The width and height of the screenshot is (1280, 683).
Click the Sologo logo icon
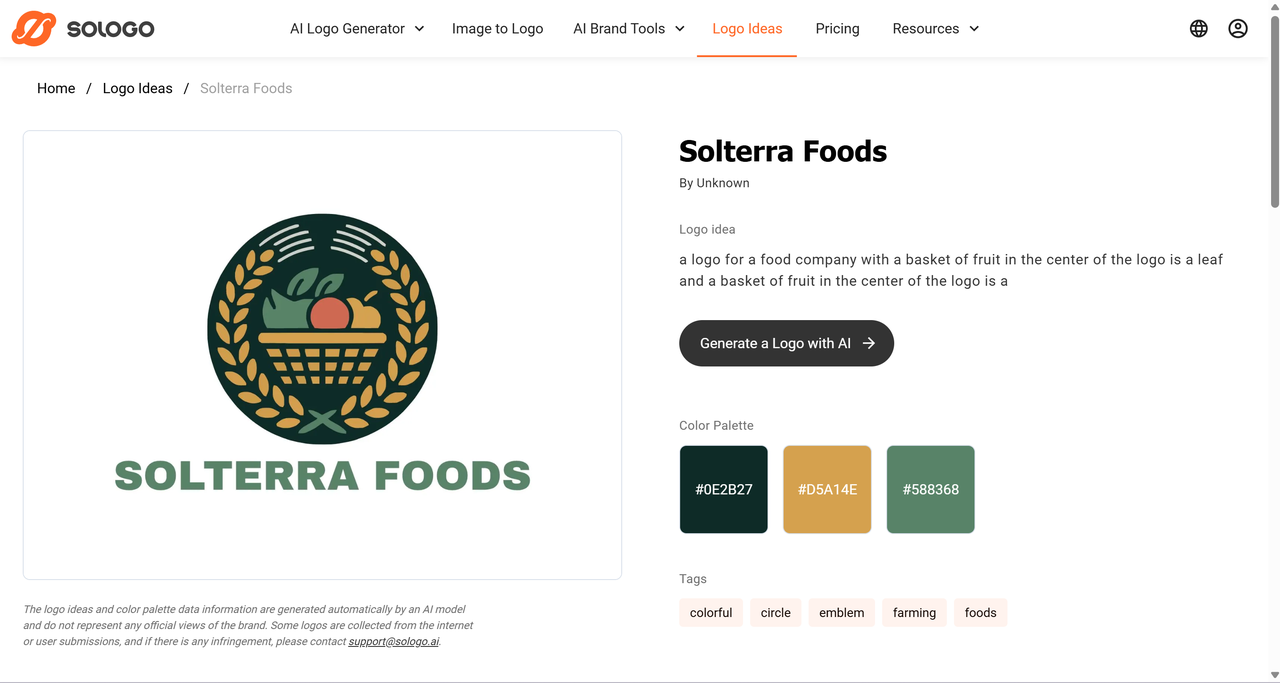(33, 29)
